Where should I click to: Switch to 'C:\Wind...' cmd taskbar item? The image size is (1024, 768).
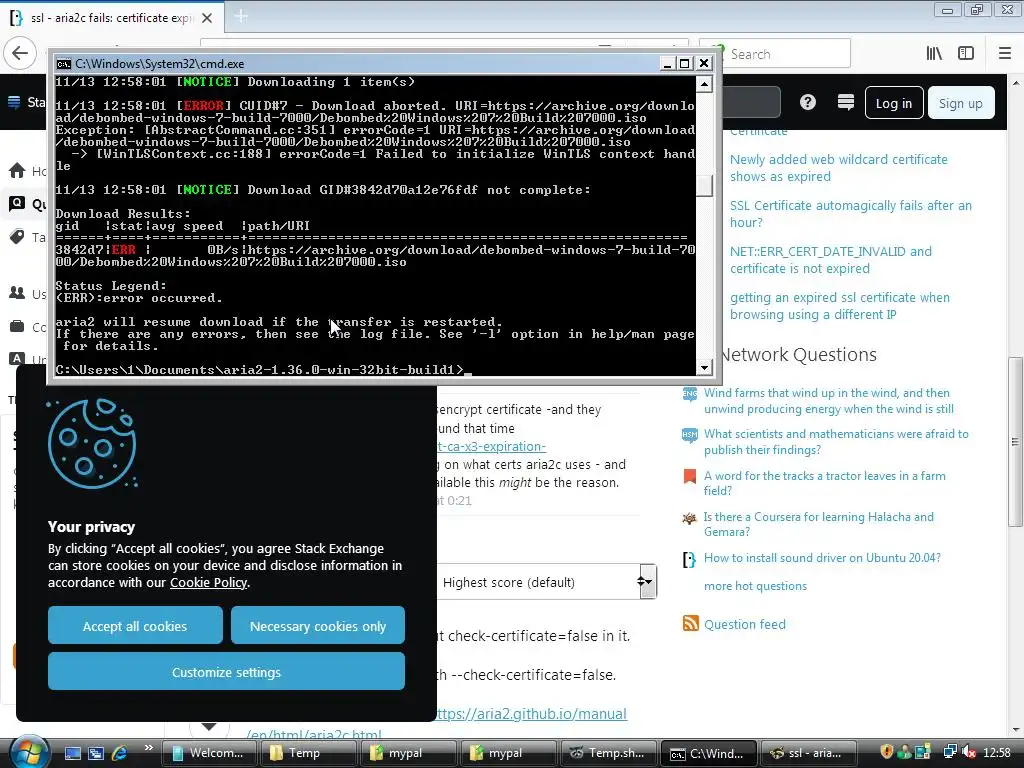pyautogui.click(x=708, y=753)
